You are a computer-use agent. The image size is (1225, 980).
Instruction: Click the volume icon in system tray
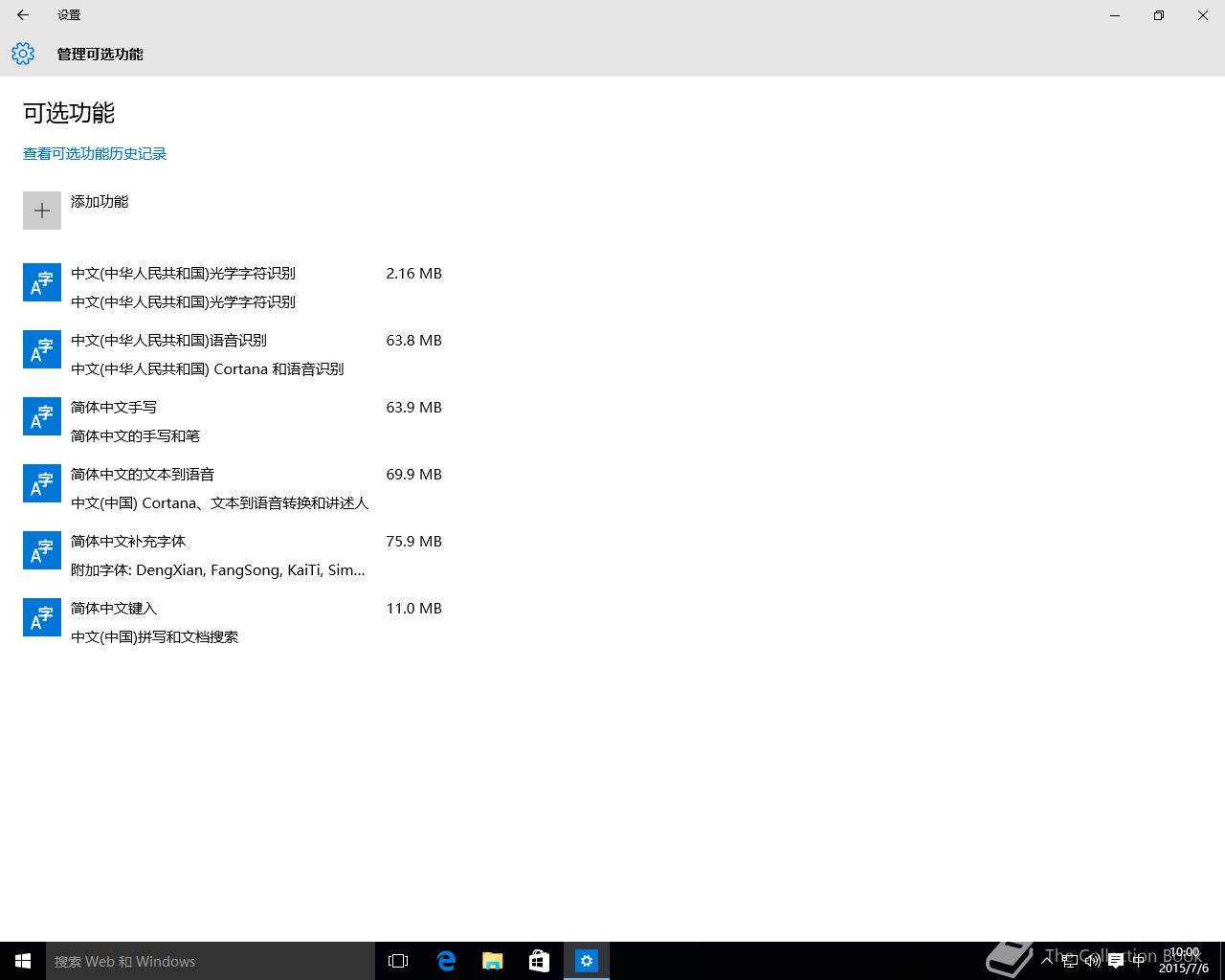1093,961
